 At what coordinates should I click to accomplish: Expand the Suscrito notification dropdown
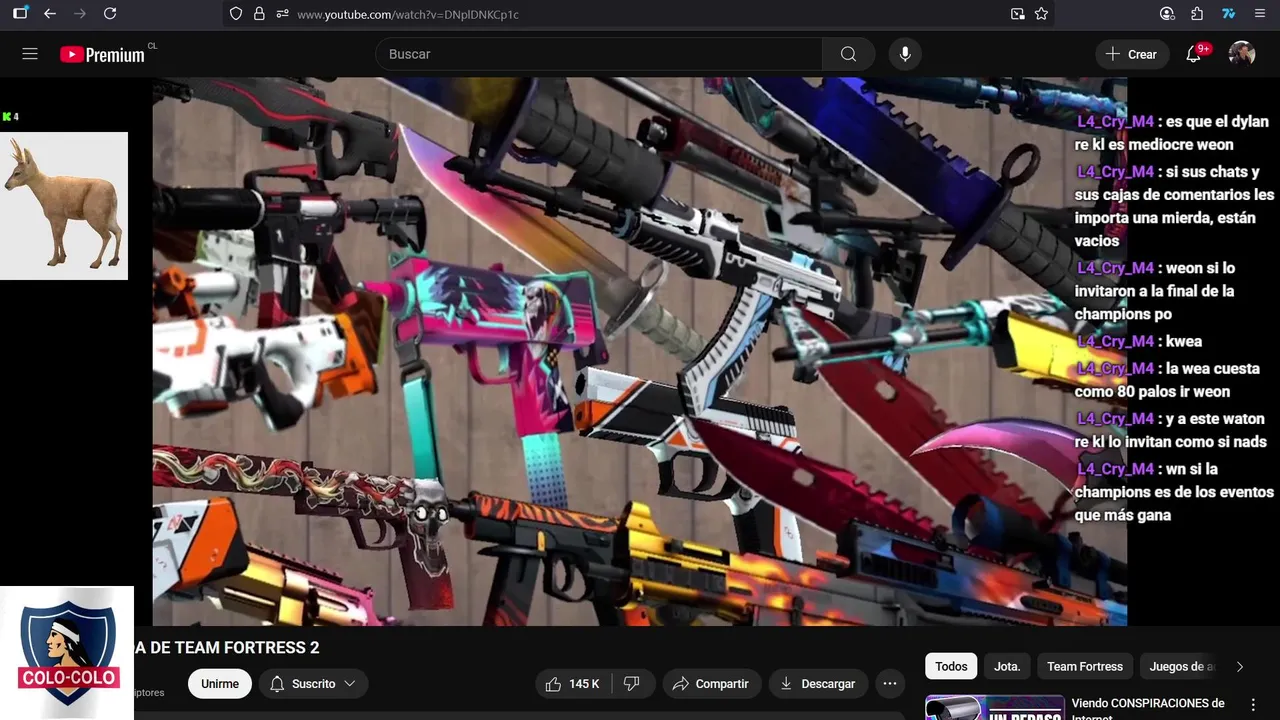click(x=314, y=684)
